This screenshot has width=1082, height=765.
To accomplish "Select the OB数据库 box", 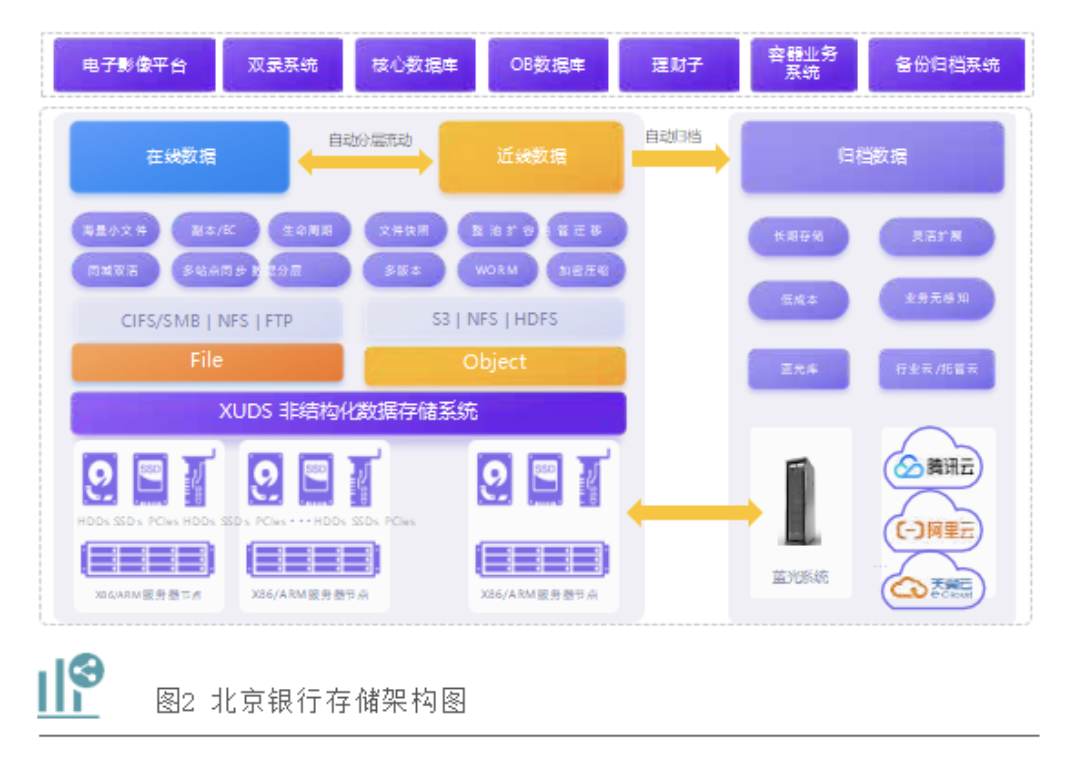I will (x=547, y=65).
